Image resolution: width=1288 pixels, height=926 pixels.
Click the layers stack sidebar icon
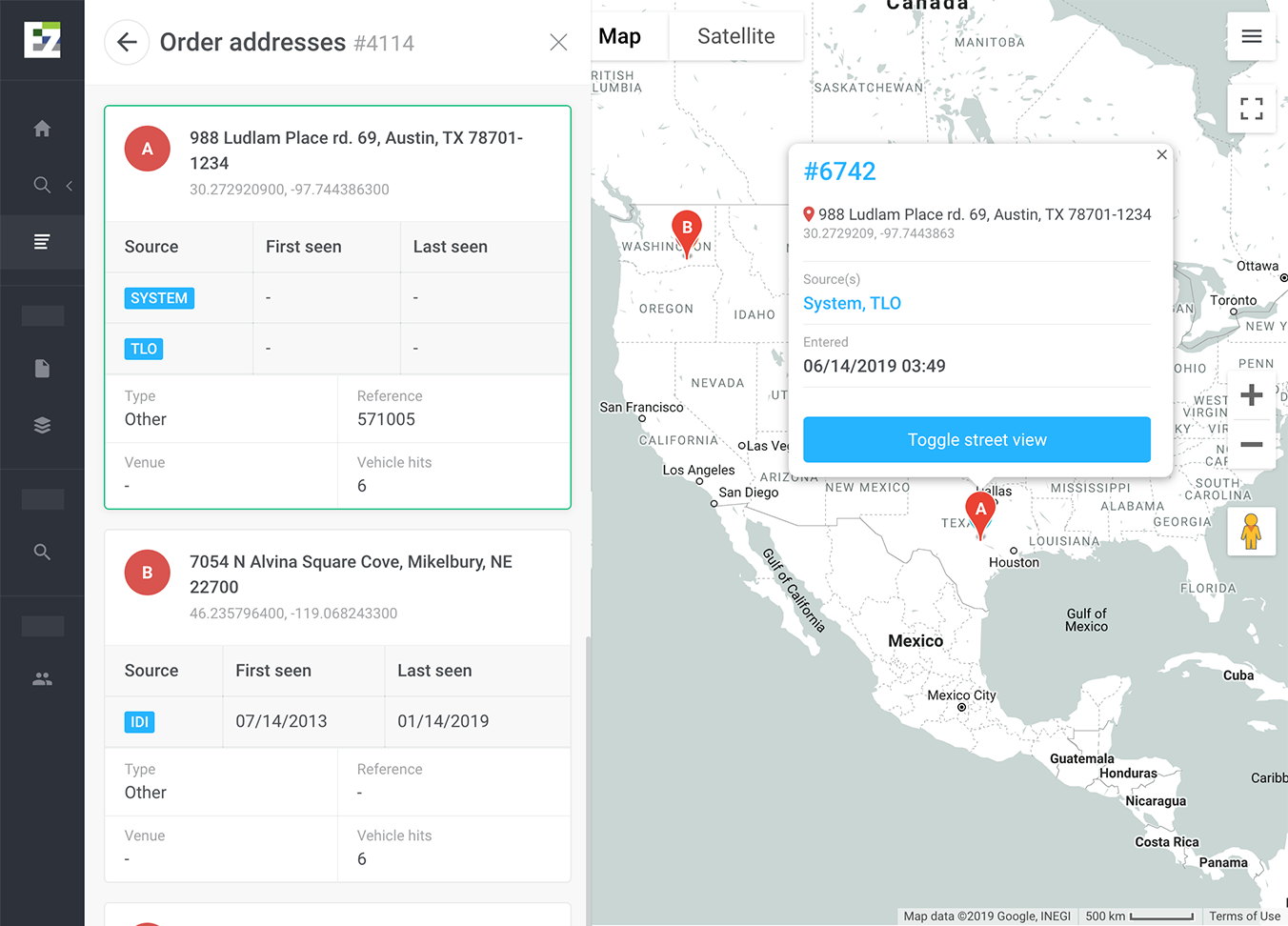(x=42, y=425)
